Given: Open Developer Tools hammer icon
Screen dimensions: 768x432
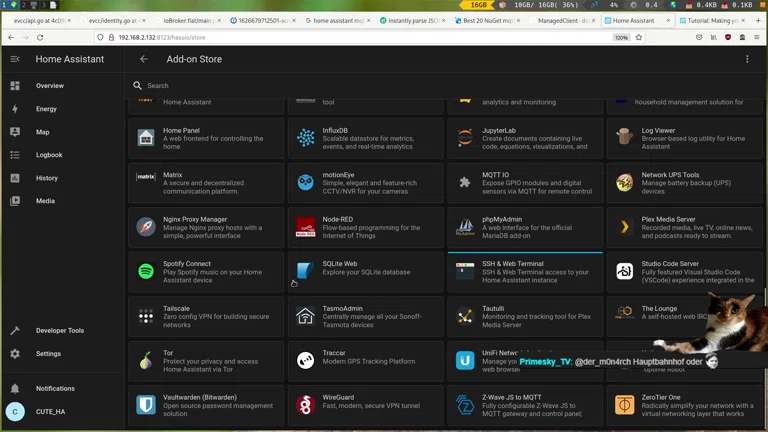Looking at the screenshot, I should [x=15, y=331].
